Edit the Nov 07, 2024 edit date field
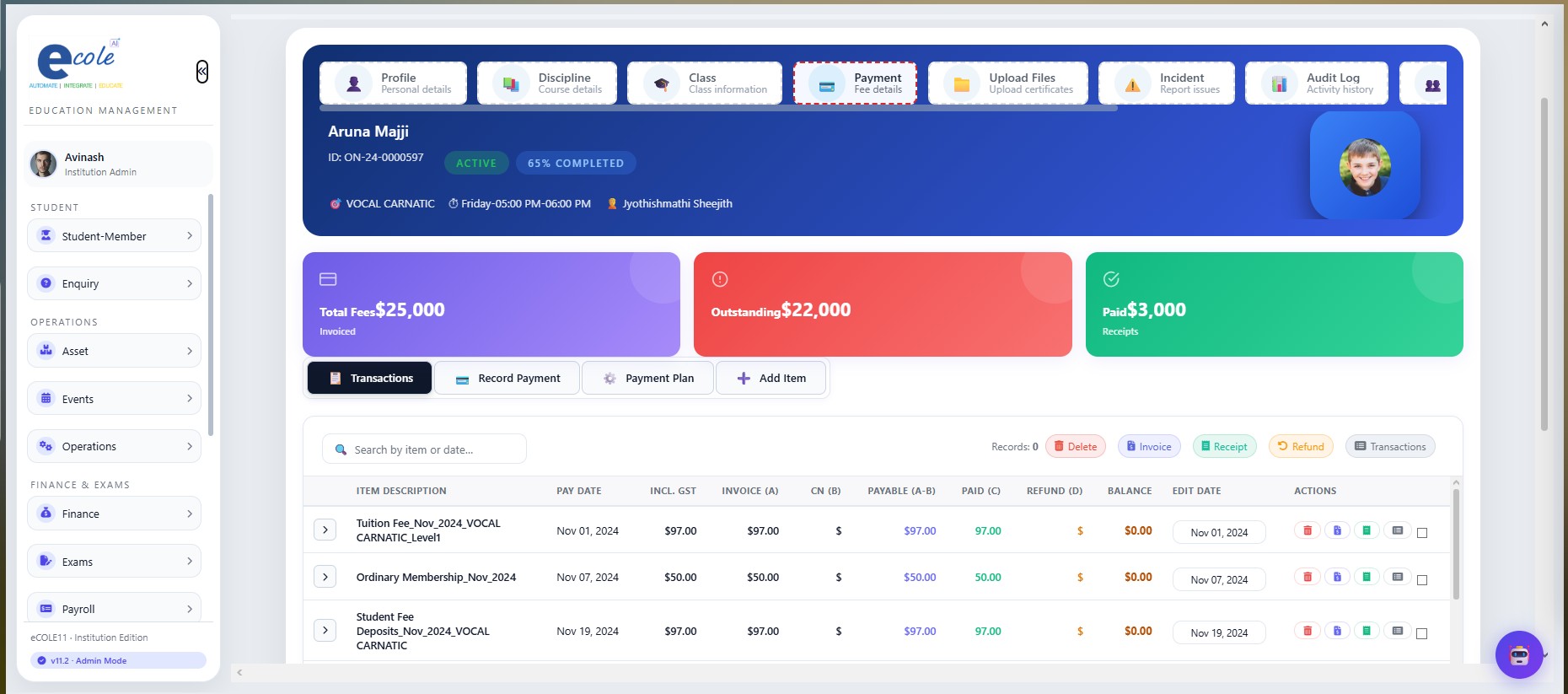Viewport: 1568px width, 694px height. pos(1219,579)
